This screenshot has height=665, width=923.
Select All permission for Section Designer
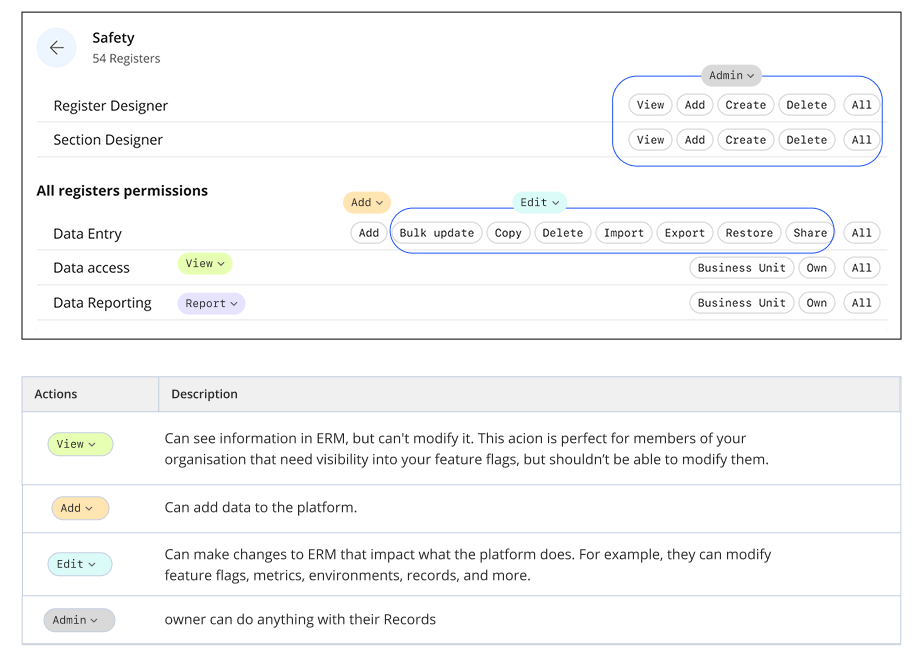pos(861,139)
